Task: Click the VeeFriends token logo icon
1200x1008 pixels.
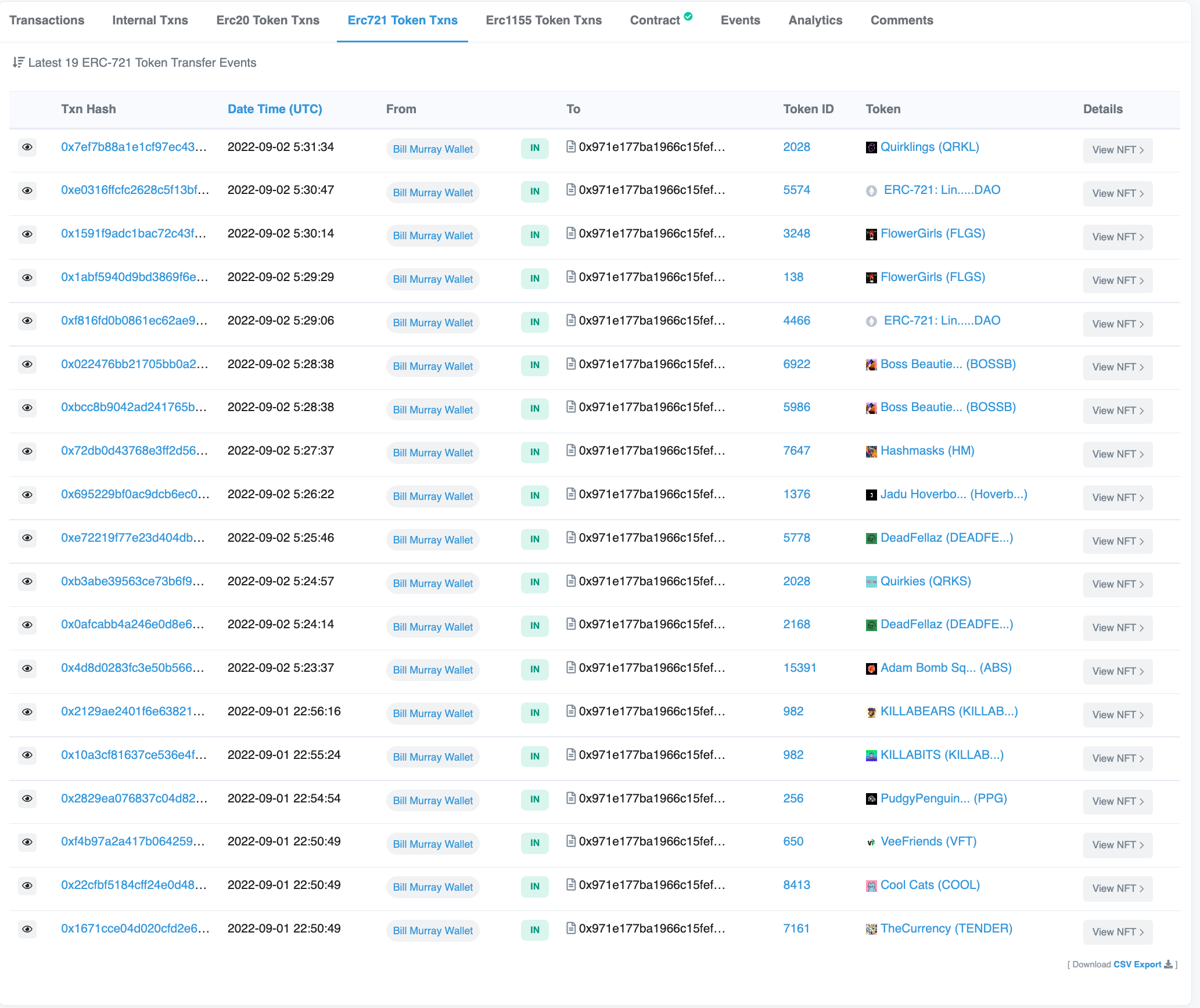Action: point(871,842)
